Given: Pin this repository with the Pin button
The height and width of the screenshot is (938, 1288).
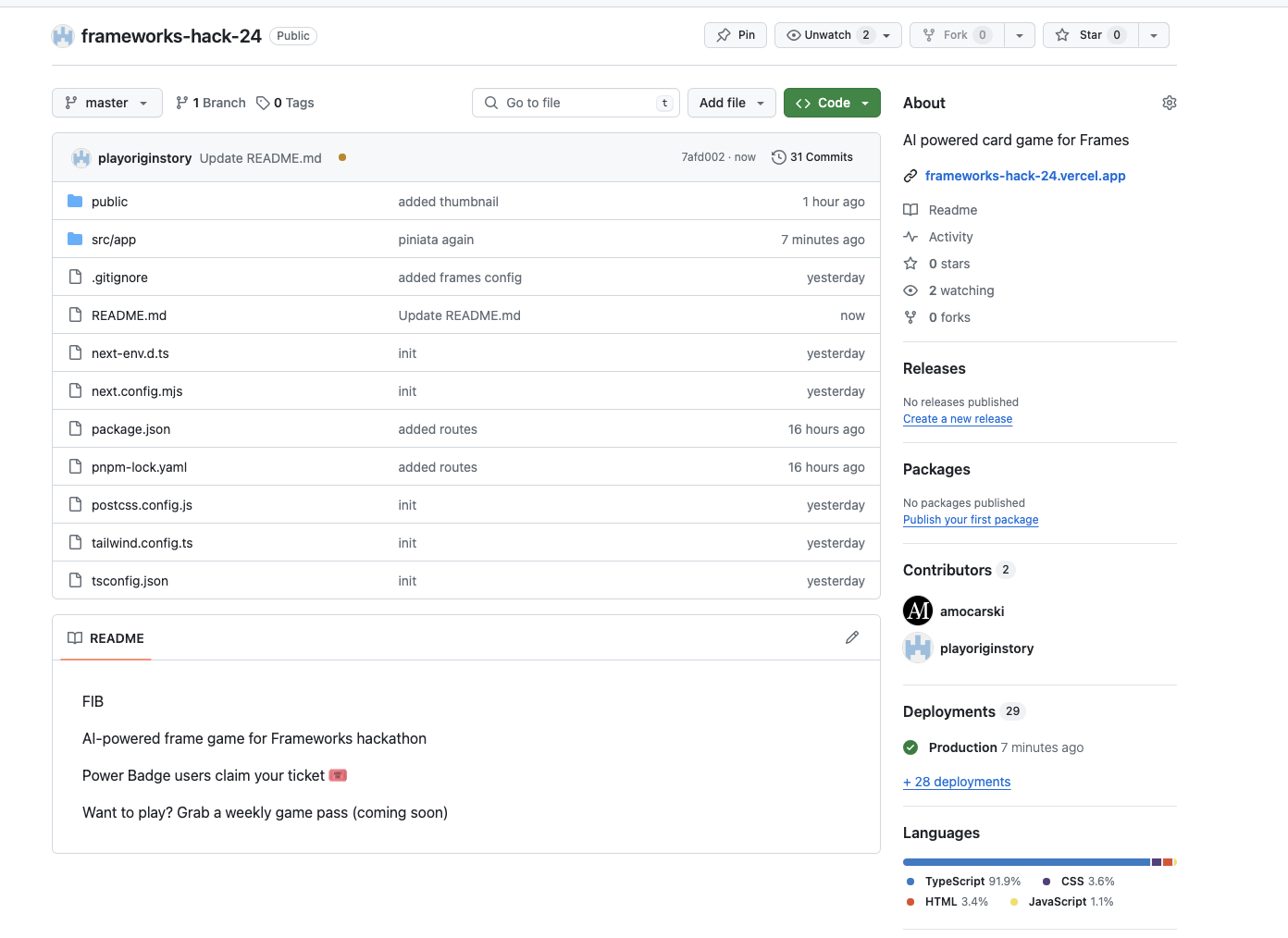Looking at the screenshot, I should click(736, 35).
